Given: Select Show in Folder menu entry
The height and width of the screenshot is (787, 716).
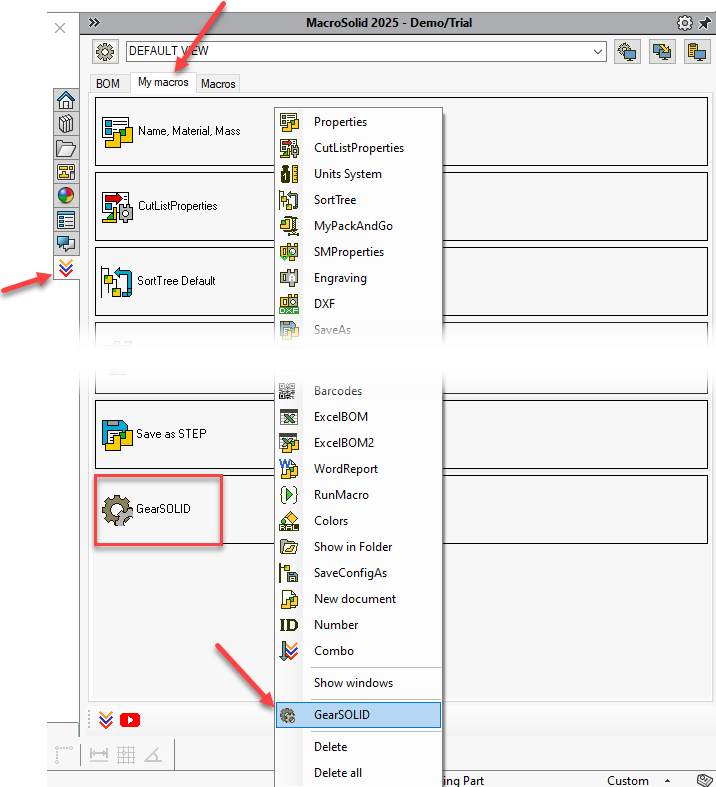Looking at the screenshot, I should 359,547.
